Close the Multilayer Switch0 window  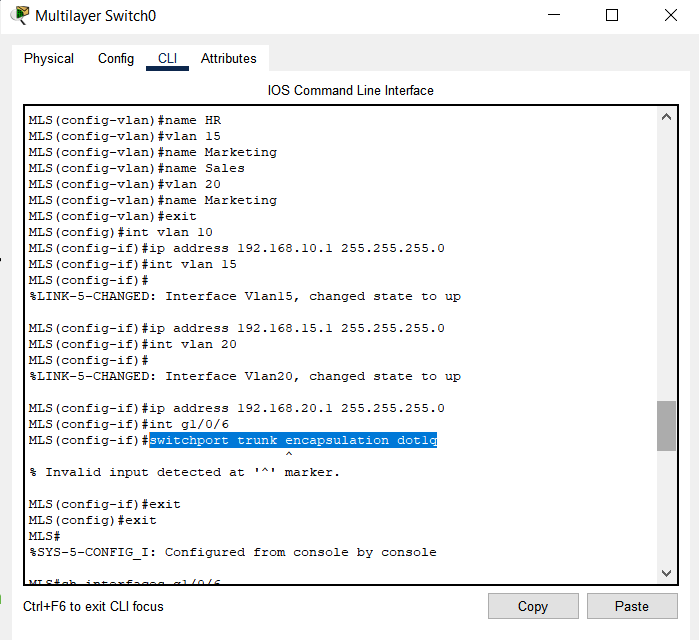pos(670,16)
